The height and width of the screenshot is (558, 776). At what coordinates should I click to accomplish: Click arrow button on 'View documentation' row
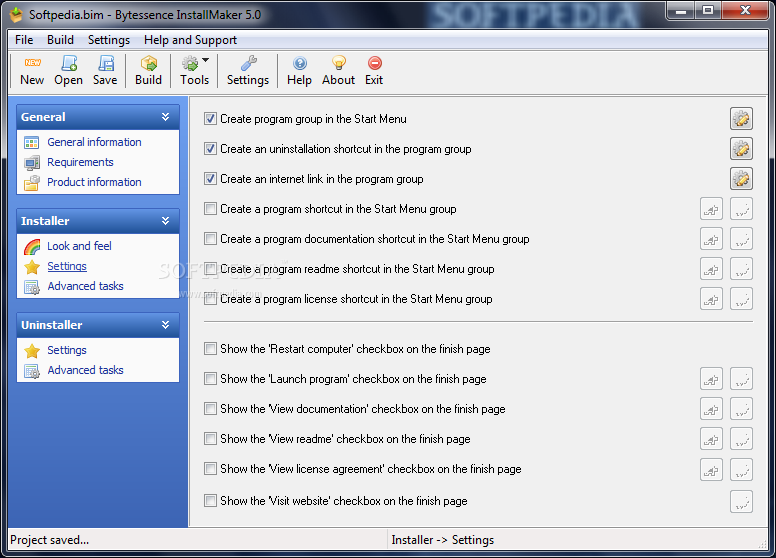tap(711, 409)
